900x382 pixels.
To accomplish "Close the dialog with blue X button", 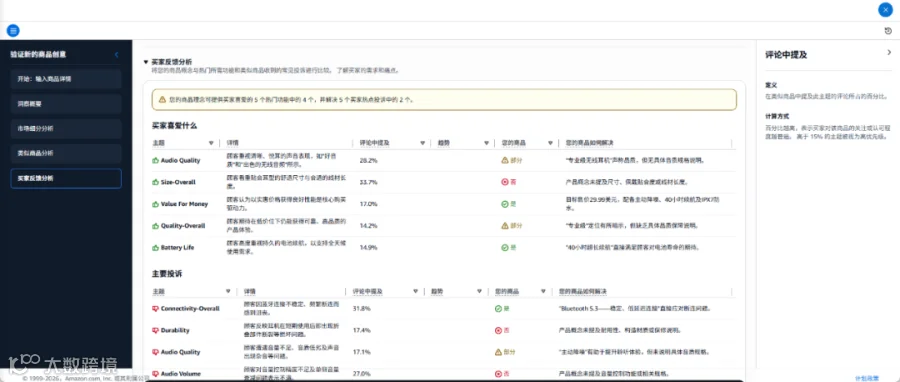I will pyautogui.click(x=885, y=10).
